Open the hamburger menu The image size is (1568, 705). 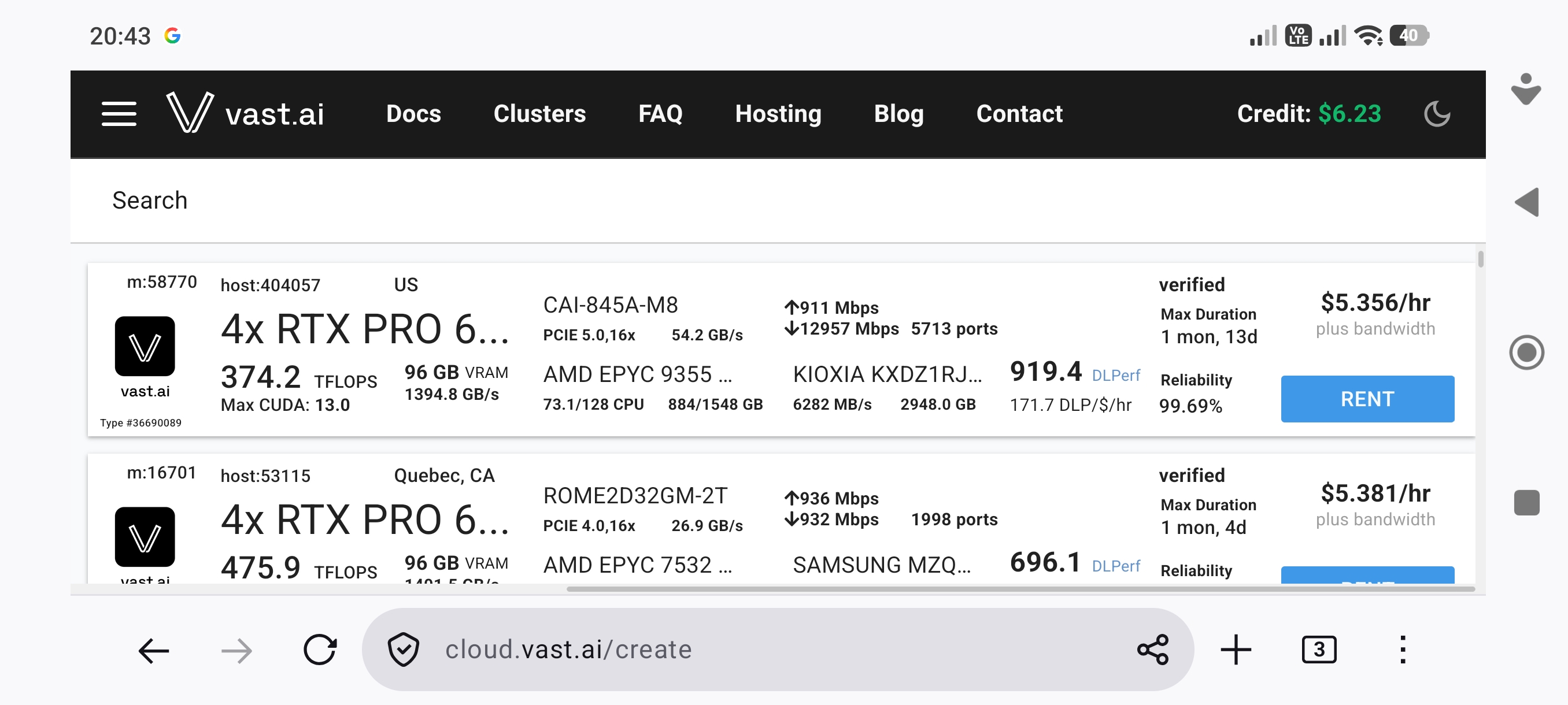(119, 114)
